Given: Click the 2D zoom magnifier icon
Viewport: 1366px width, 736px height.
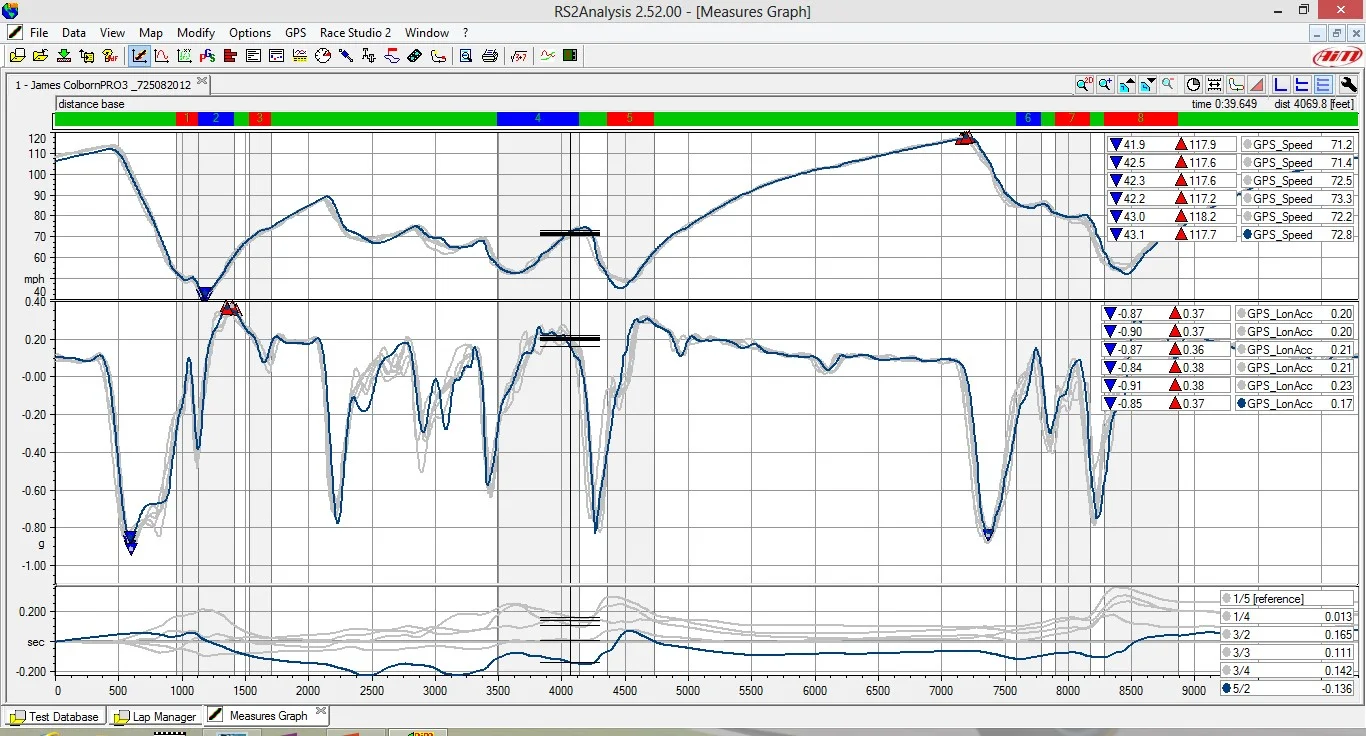Looking at the screenshot, I should [x=1084, y=85].
